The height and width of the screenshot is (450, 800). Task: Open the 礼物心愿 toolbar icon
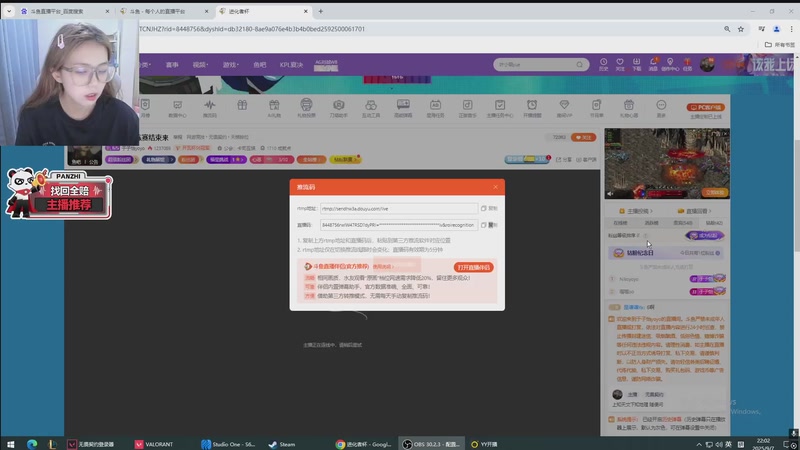(629, 109)
